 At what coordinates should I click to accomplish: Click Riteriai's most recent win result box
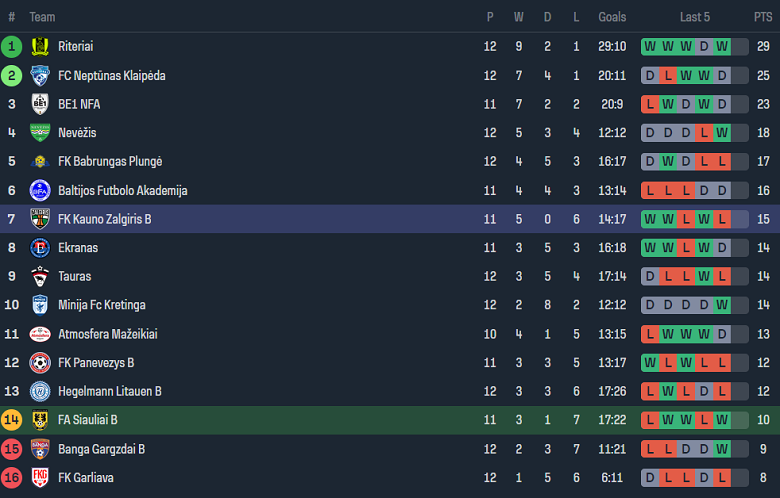point(722,46)
